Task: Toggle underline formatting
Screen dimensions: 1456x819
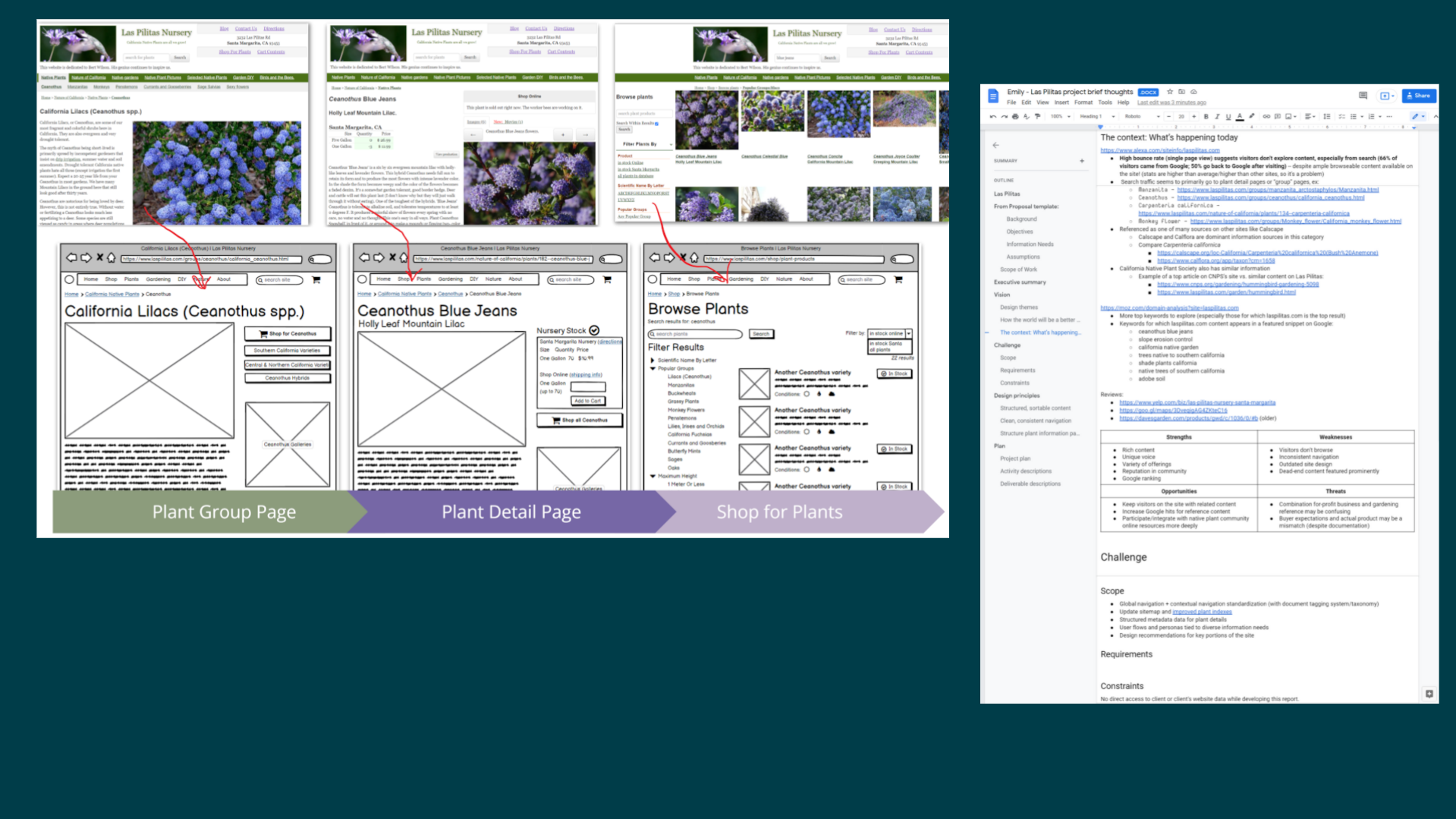Action: (x=1228, y=116)
